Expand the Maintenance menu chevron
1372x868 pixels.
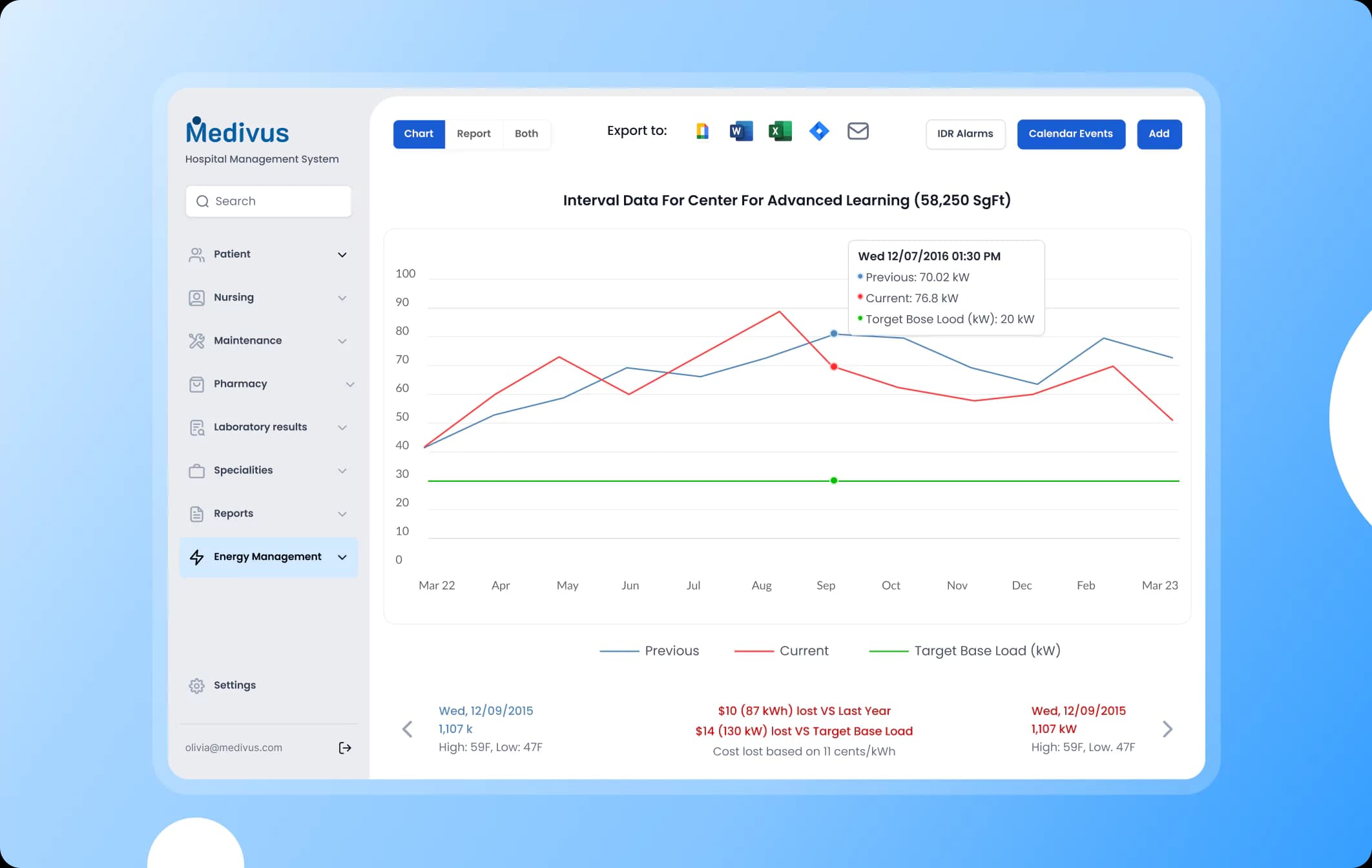tap(342, 341)
